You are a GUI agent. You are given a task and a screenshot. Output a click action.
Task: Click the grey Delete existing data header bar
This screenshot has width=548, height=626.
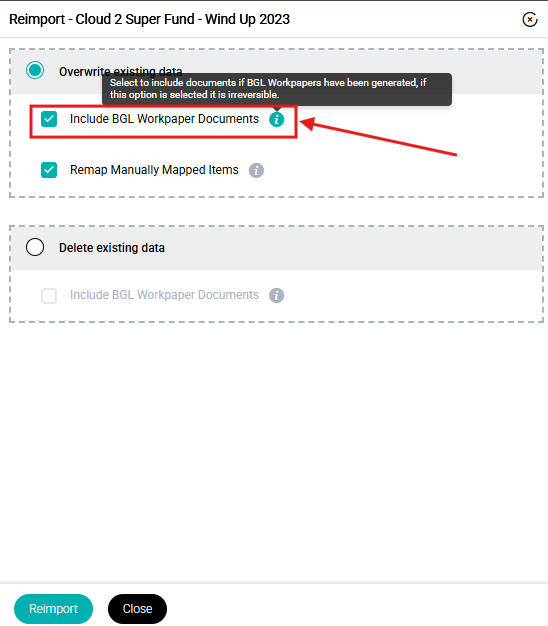pos(276,248)
